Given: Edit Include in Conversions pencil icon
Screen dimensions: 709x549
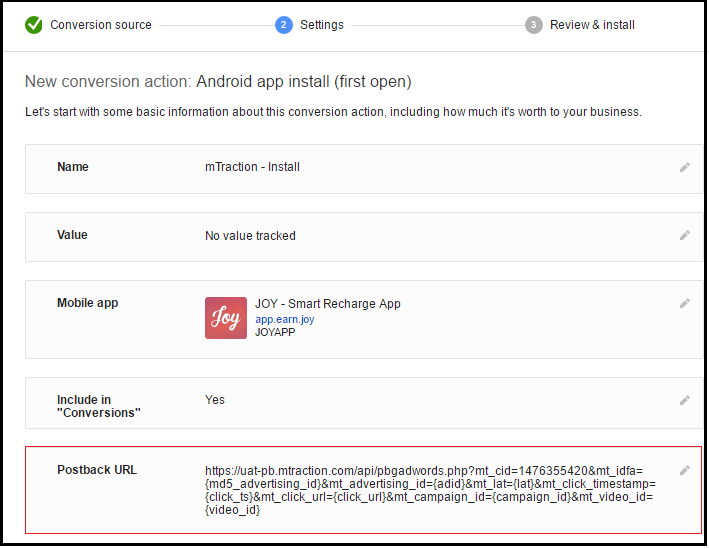Looking at the screenshot, I should pyautogui.click(x=685, y=400).
